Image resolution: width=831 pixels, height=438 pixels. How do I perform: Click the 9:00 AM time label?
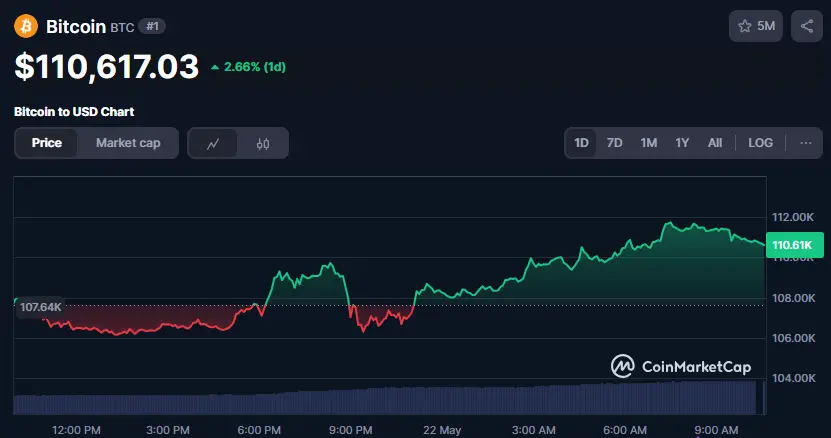(716, 430)
